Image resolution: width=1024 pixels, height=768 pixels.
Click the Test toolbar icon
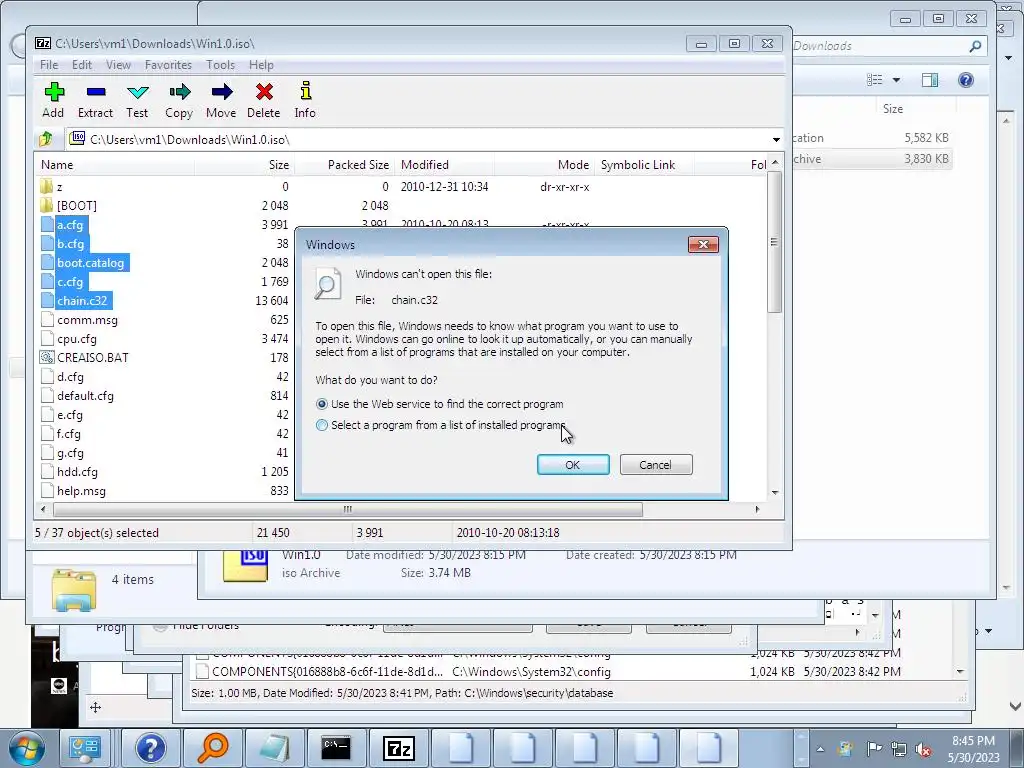pos(137,92)
